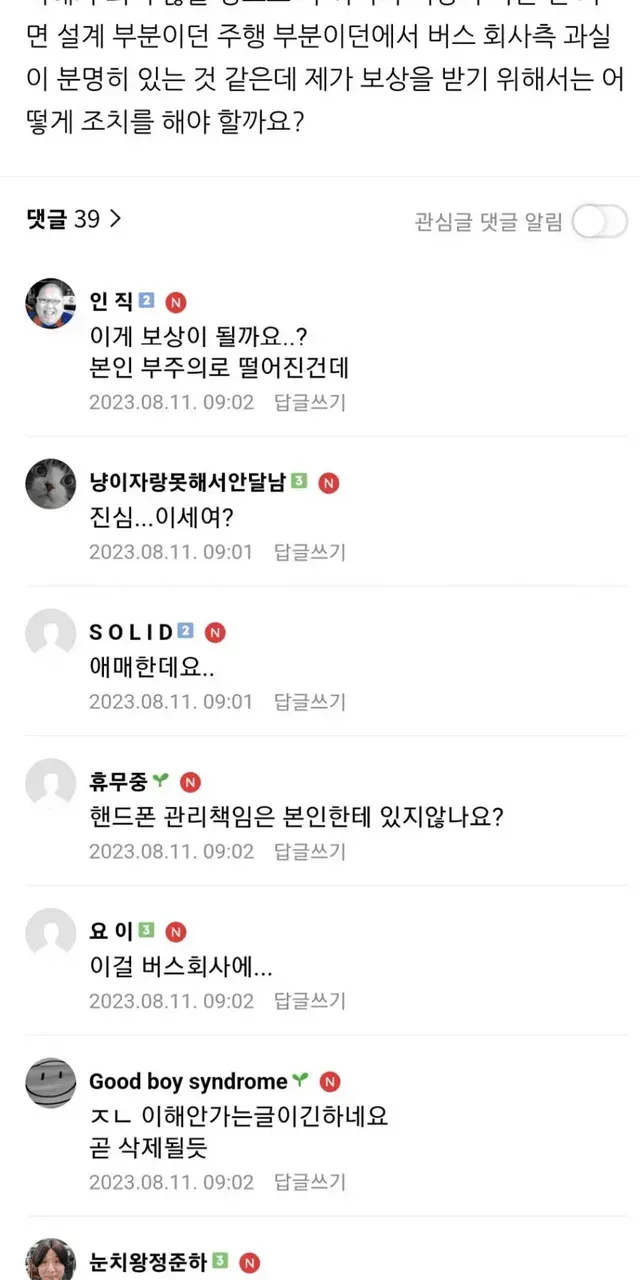
Task: Click the level 2 badge next to SOLID
Action: click(185, 632)
